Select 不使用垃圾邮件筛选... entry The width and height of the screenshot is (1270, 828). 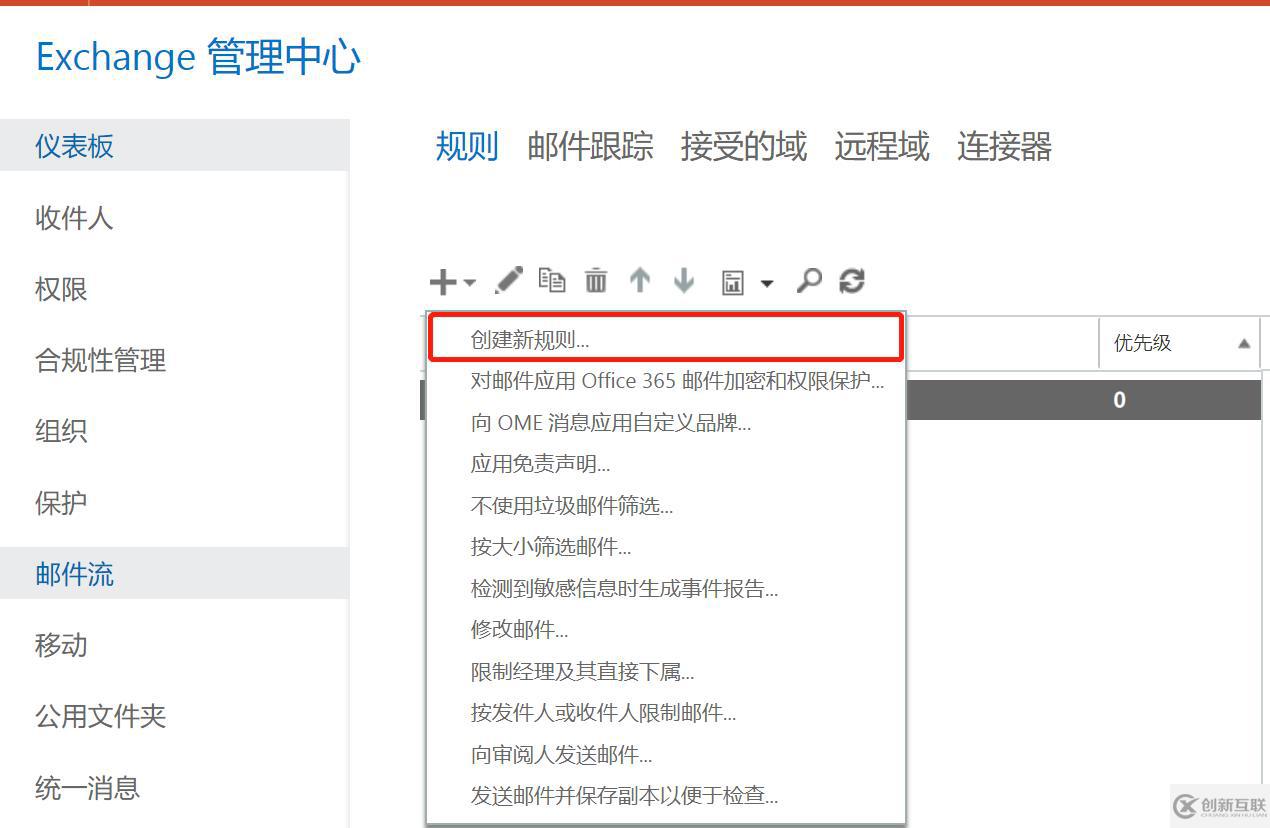[666, 506]
